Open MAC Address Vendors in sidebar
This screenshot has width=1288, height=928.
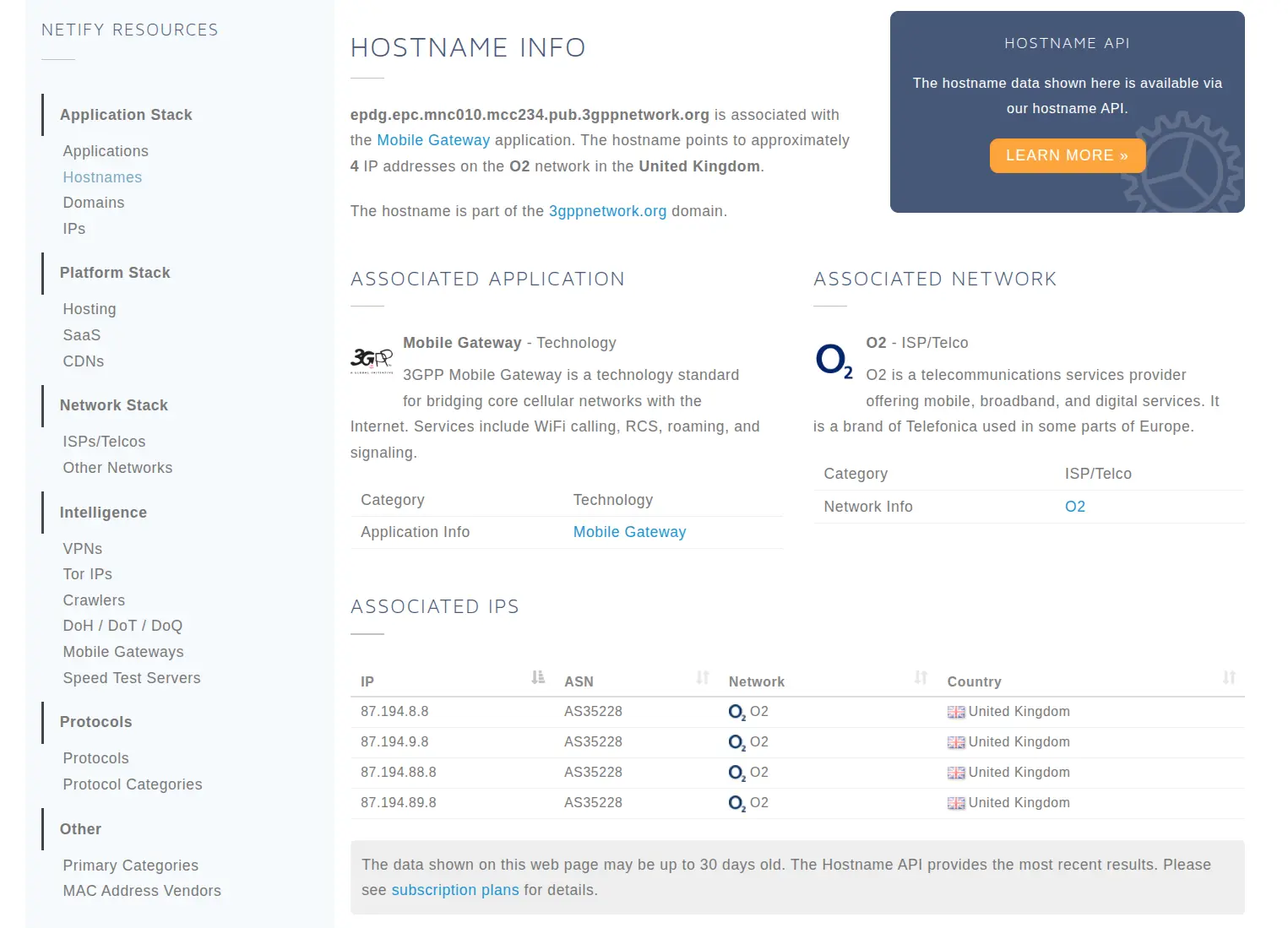[x=142, y=891]
